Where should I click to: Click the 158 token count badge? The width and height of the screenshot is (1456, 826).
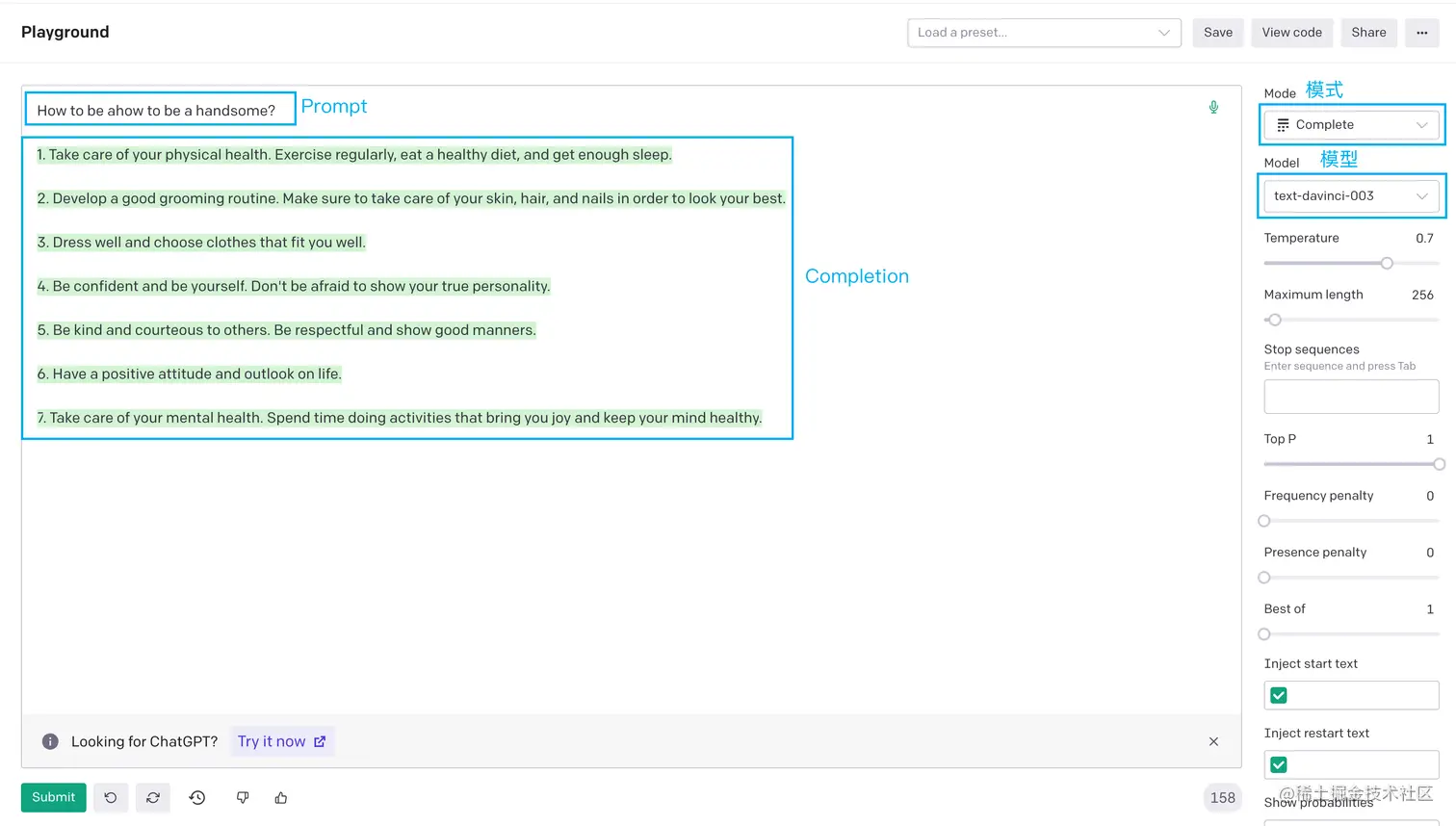point(1222,797)
